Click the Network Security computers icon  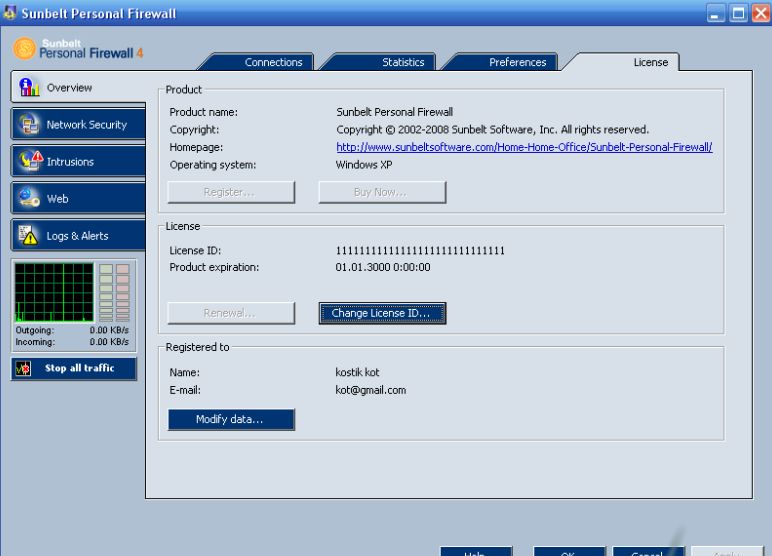[30, 124]
